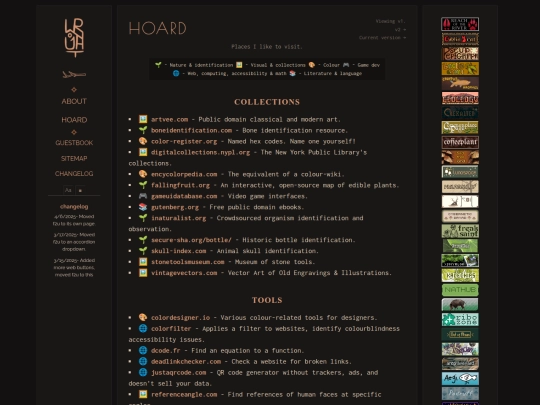Click the 'Aa' font toggle button

(68, 190)
